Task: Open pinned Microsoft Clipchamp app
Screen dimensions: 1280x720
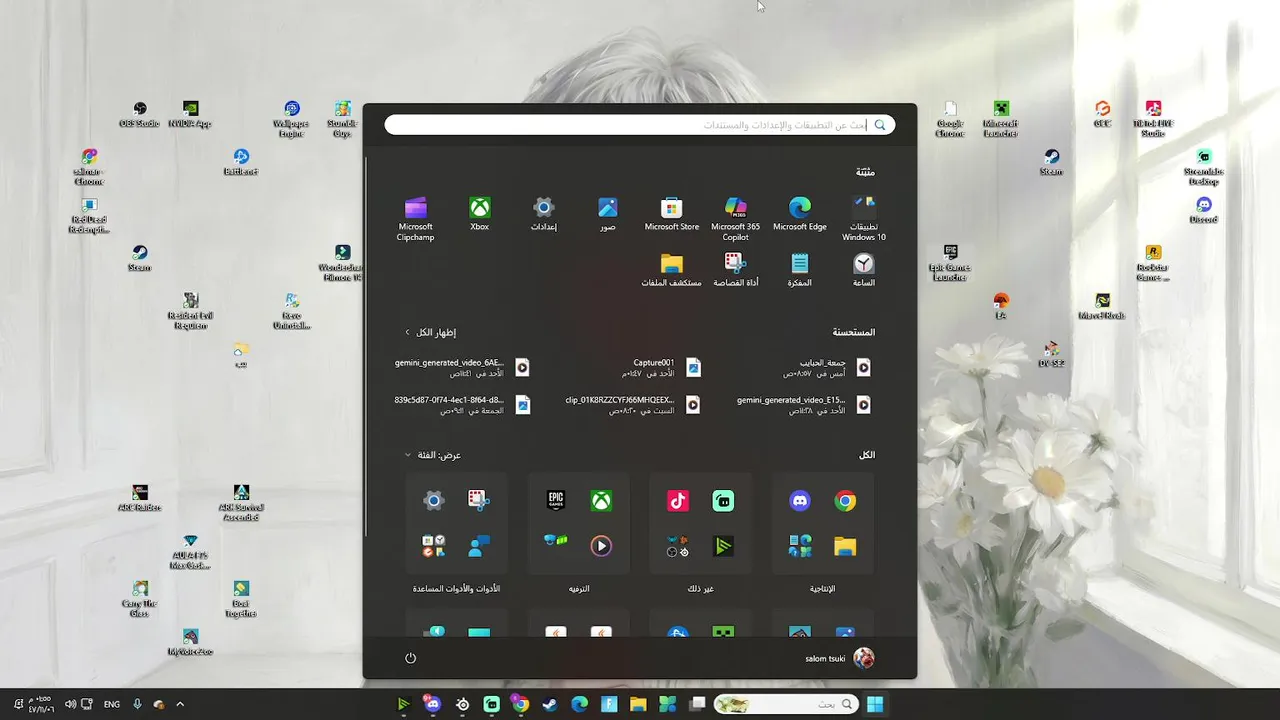Action: tap(415, 218)
